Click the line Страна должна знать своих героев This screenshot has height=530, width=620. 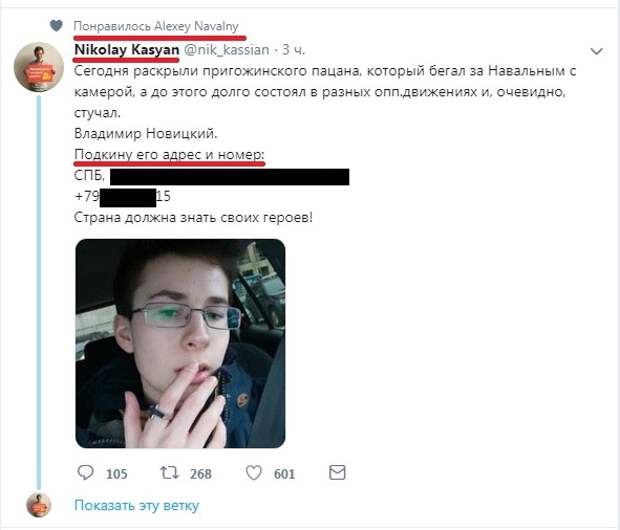(x=193, y=217)
